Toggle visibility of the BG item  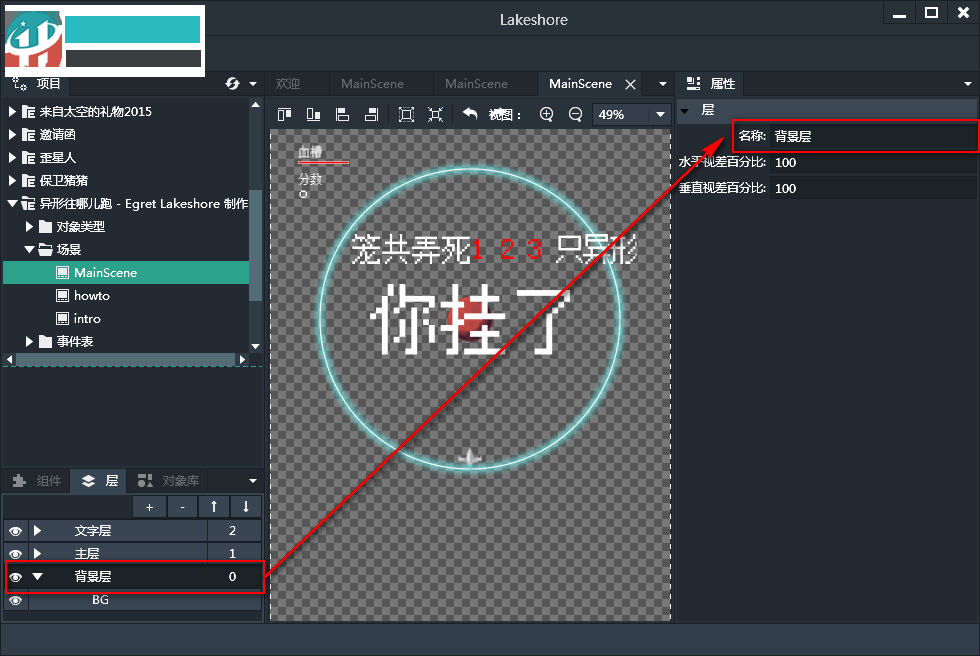[14, 600]
